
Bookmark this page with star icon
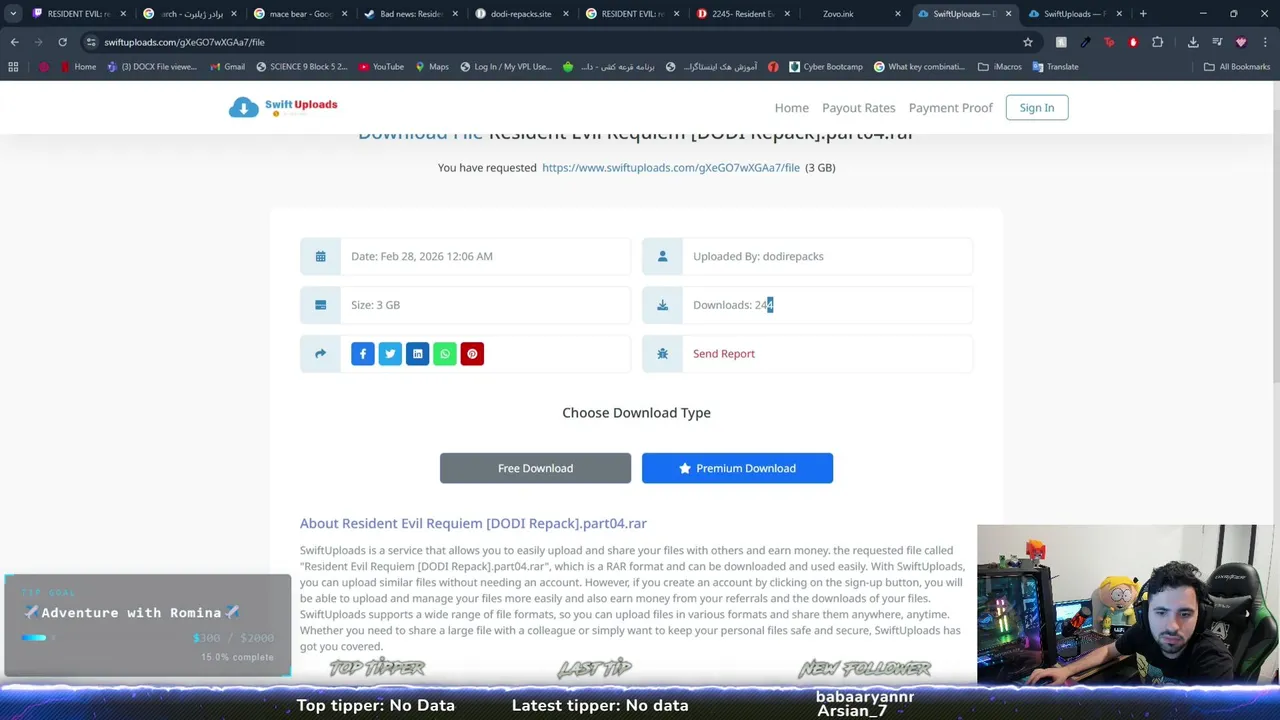(x=1027, y=42)
